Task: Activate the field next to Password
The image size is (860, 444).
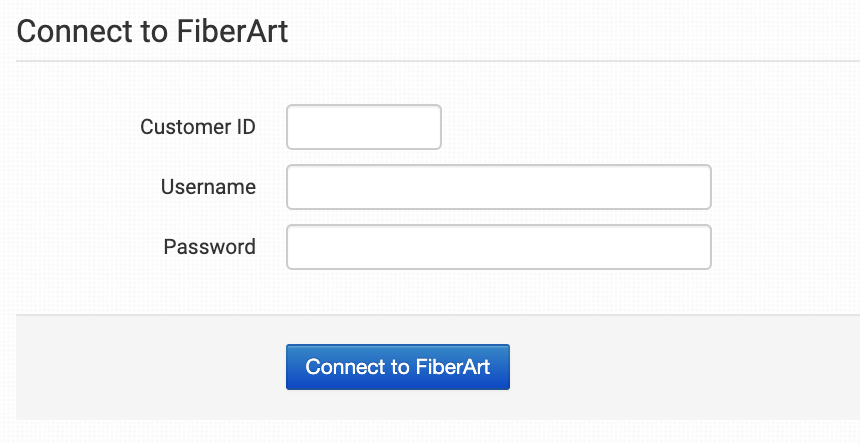Action: click(498, 247)
